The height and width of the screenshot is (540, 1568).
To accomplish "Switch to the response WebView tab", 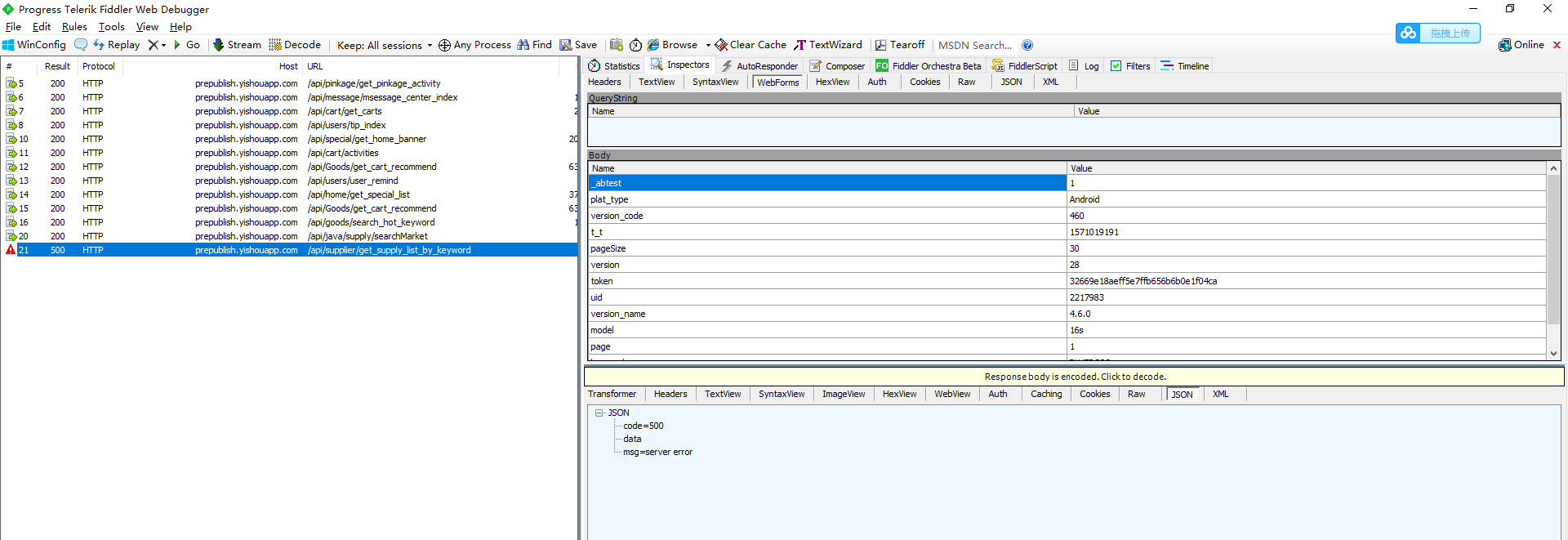I will click(x=952, y=394).
